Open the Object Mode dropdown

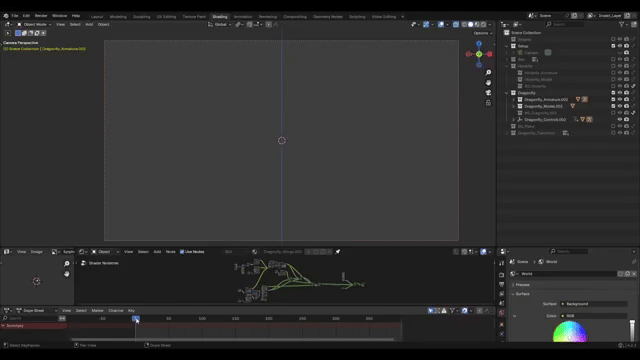tap(34, 24)
